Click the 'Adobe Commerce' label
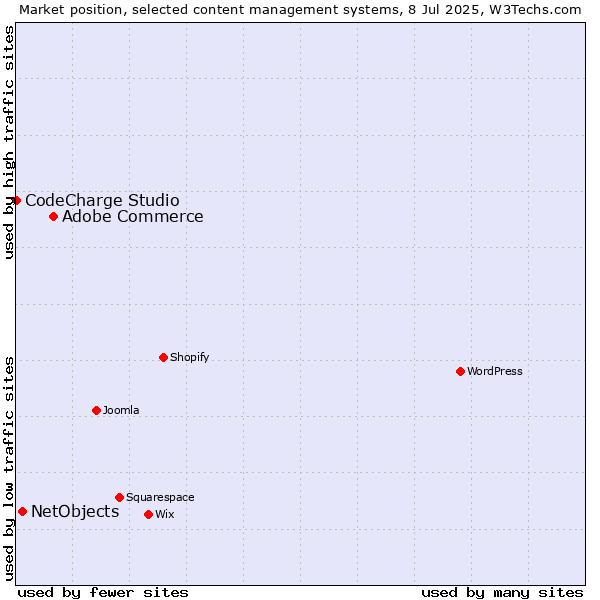 point(133,217)
